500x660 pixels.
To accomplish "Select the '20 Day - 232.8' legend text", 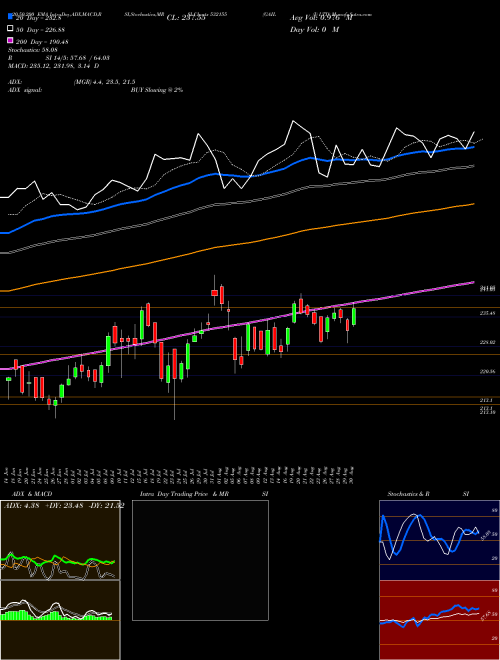I will pyautogui.click(x=39, y=18).
